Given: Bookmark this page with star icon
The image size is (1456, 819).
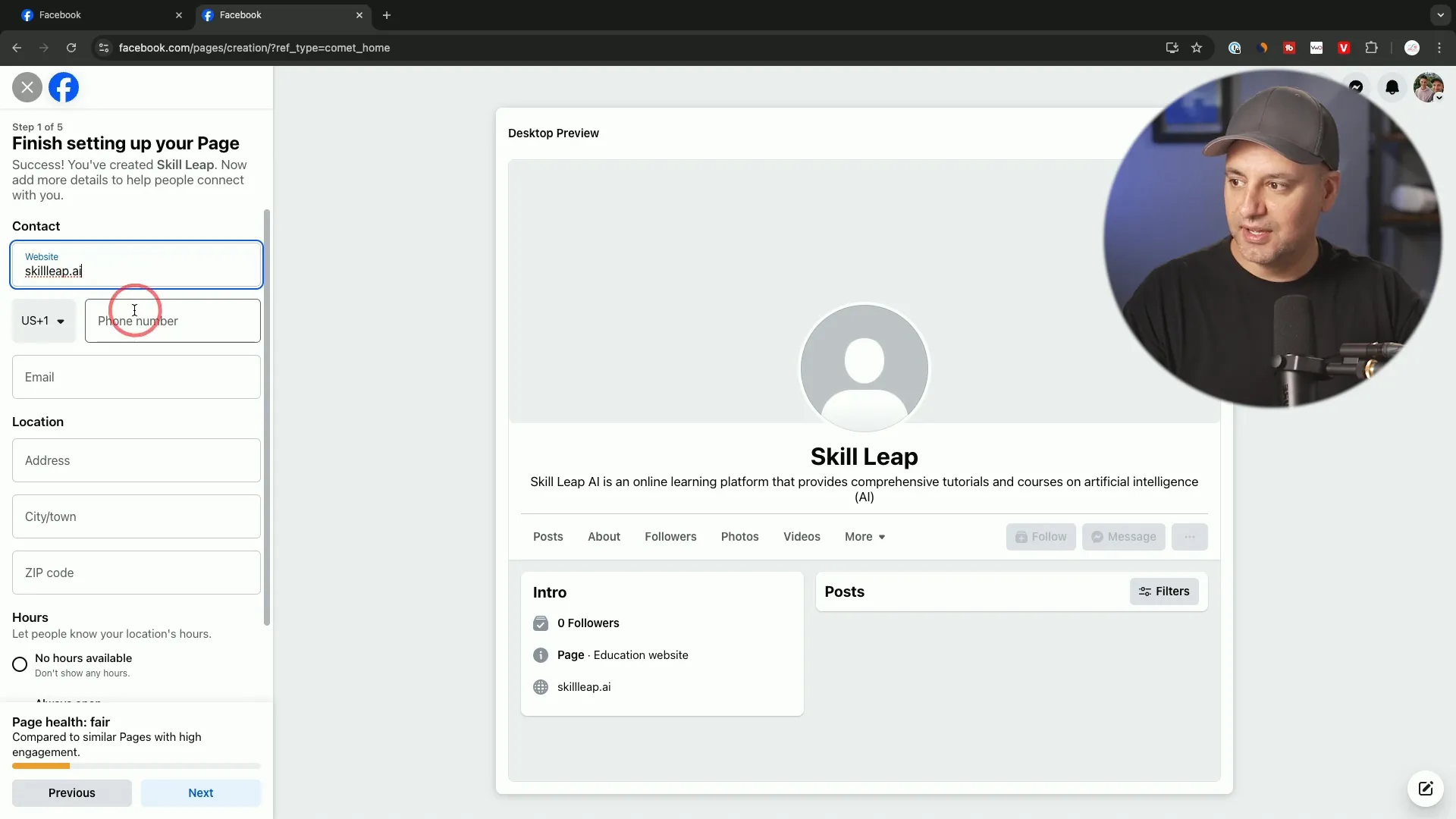Looking at the screenshot, I should (1197, 48).
